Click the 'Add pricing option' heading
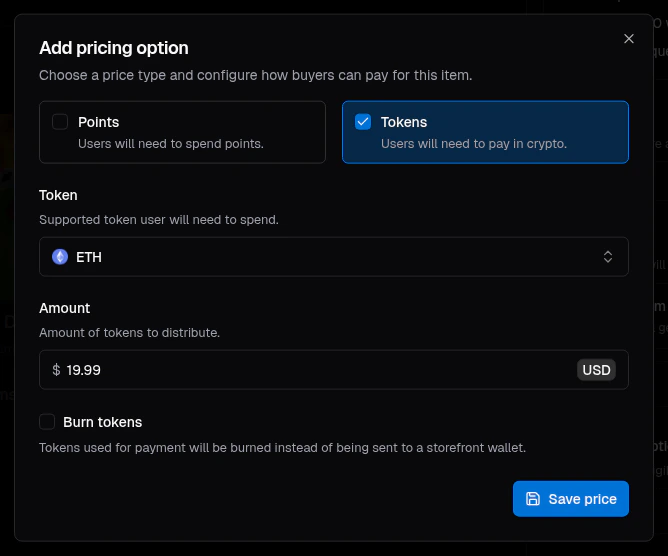This screenshot has height=556, width=668. coord(113,48)
